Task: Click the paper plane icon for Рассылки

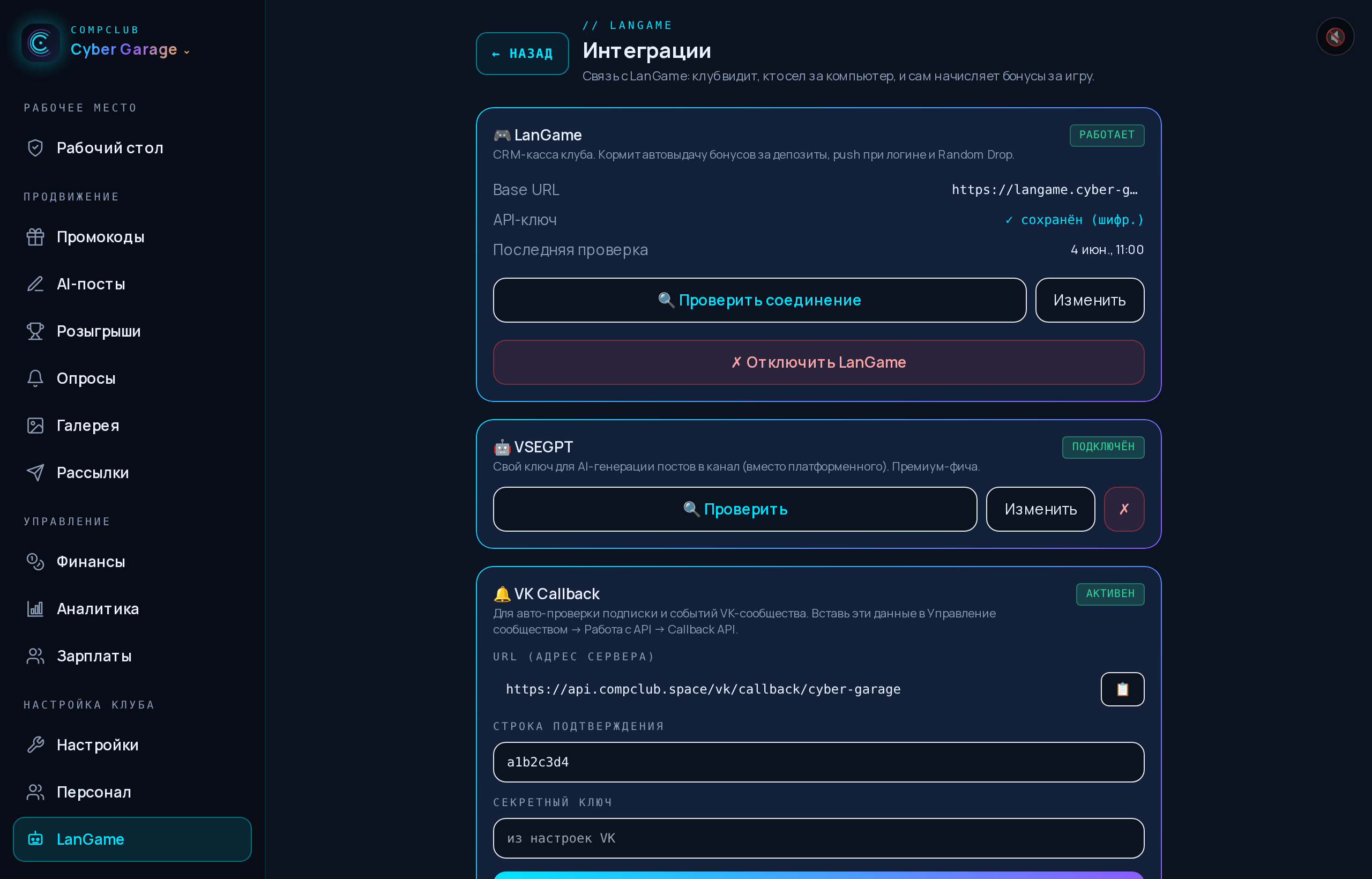Action: pos(35,473)
